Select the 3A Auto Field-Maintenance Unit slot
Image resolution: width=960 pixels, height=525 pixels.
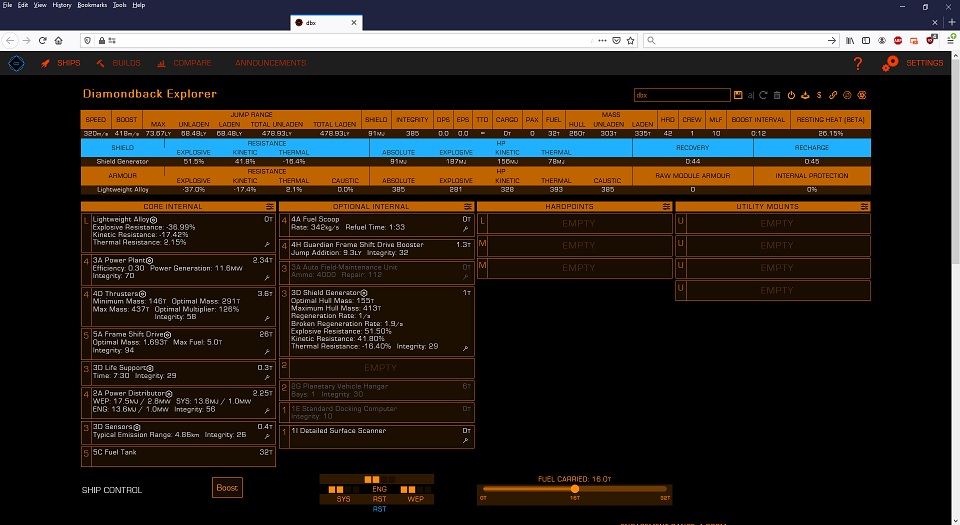377,272
